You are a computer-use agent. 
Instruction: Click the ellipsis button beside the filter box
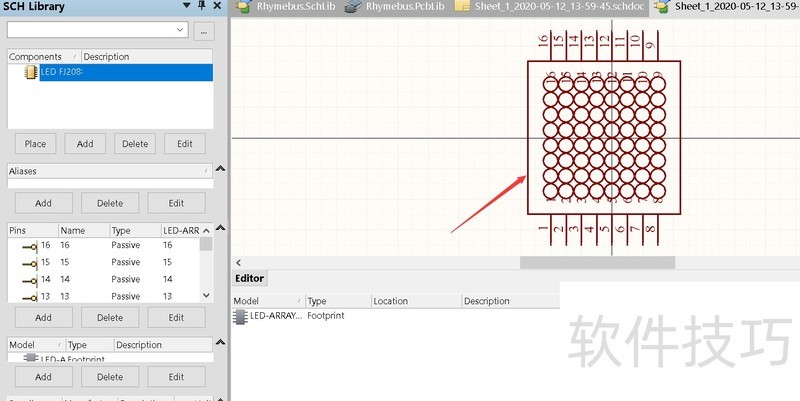204,32
